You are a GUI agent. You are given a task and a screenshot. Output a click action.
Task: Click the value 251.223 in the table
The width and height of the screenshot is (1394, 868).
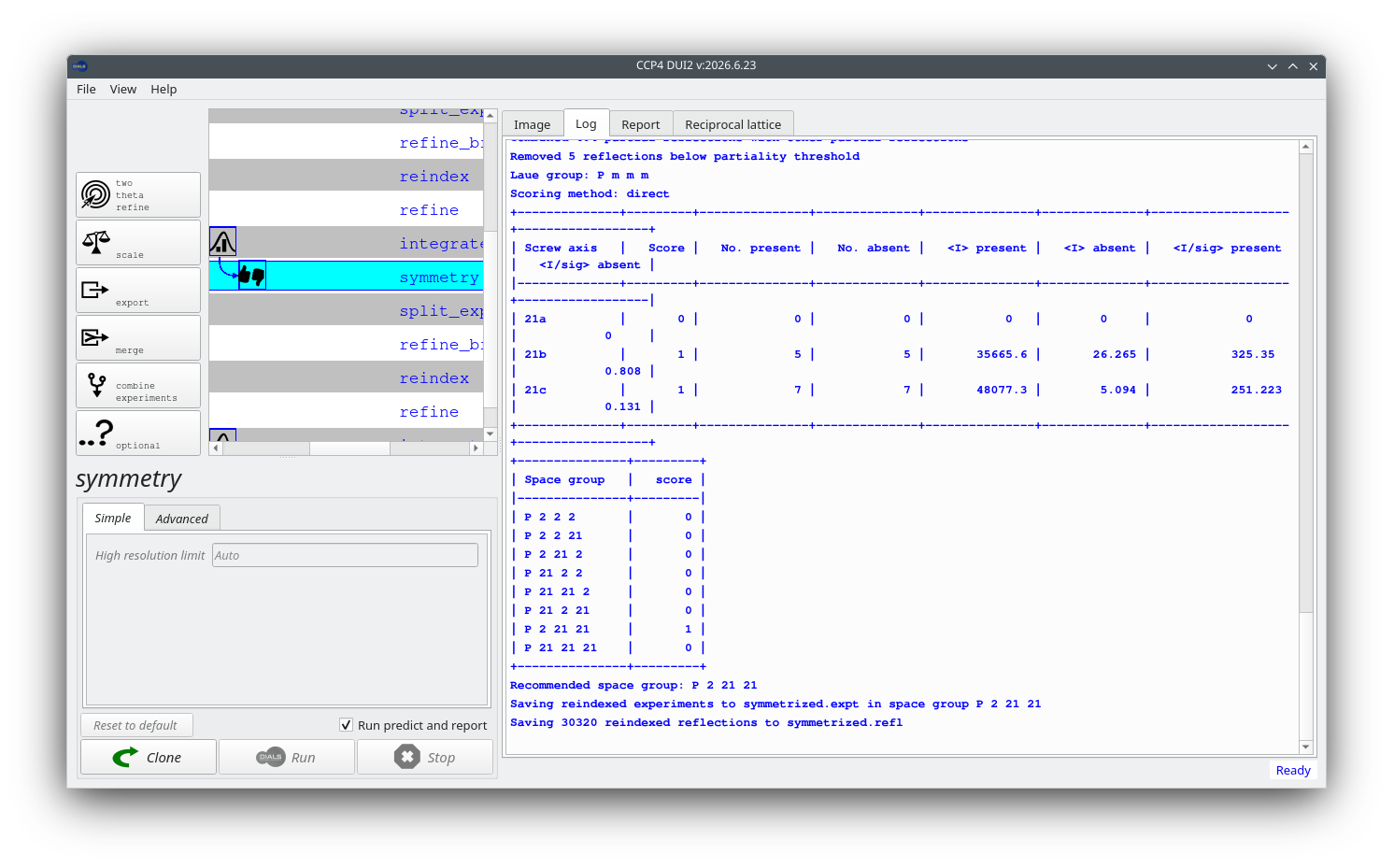[1257, 390]
